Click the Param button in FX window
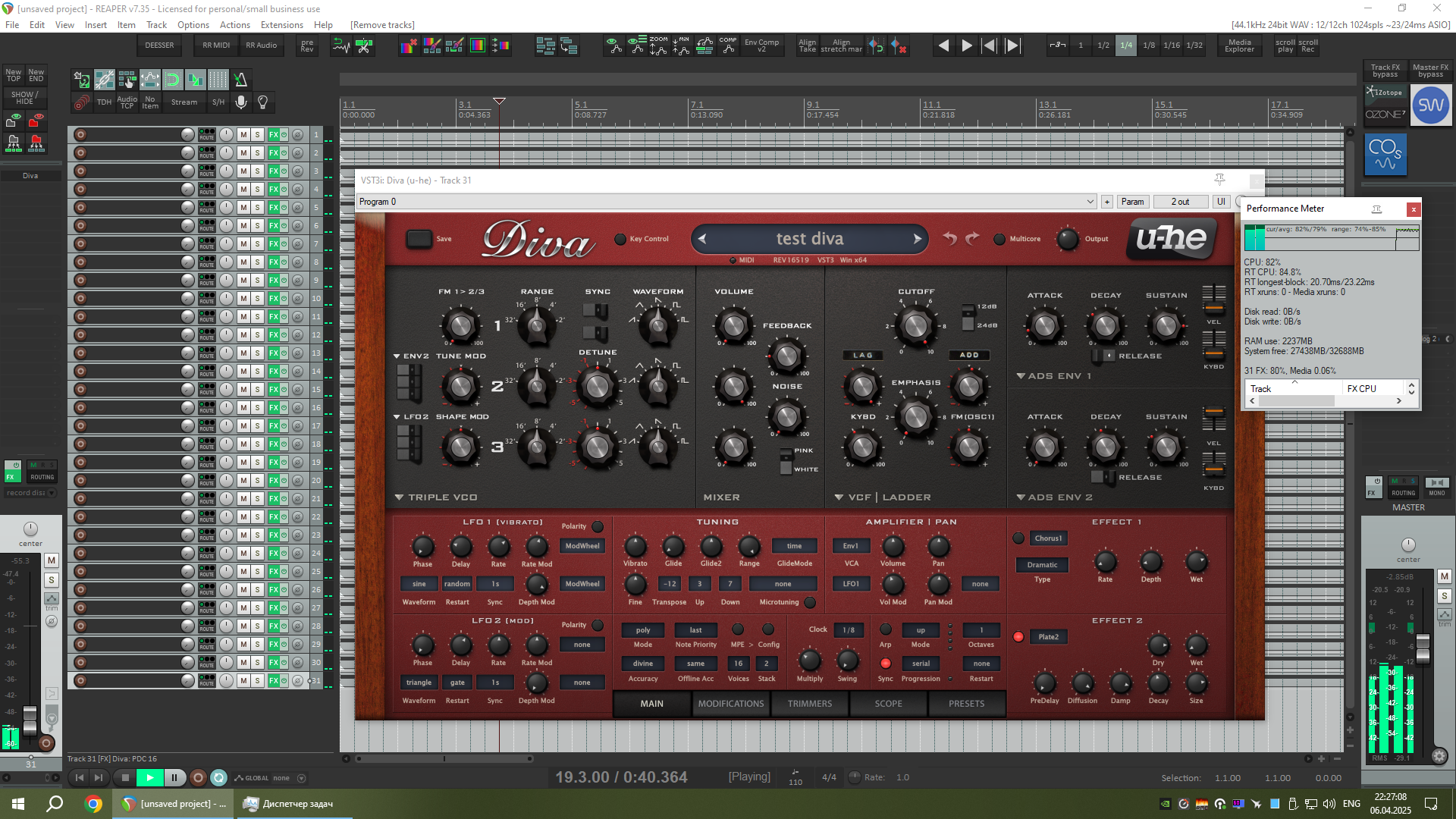This screenshot has width=1456, height=819. pos(1132,202)
